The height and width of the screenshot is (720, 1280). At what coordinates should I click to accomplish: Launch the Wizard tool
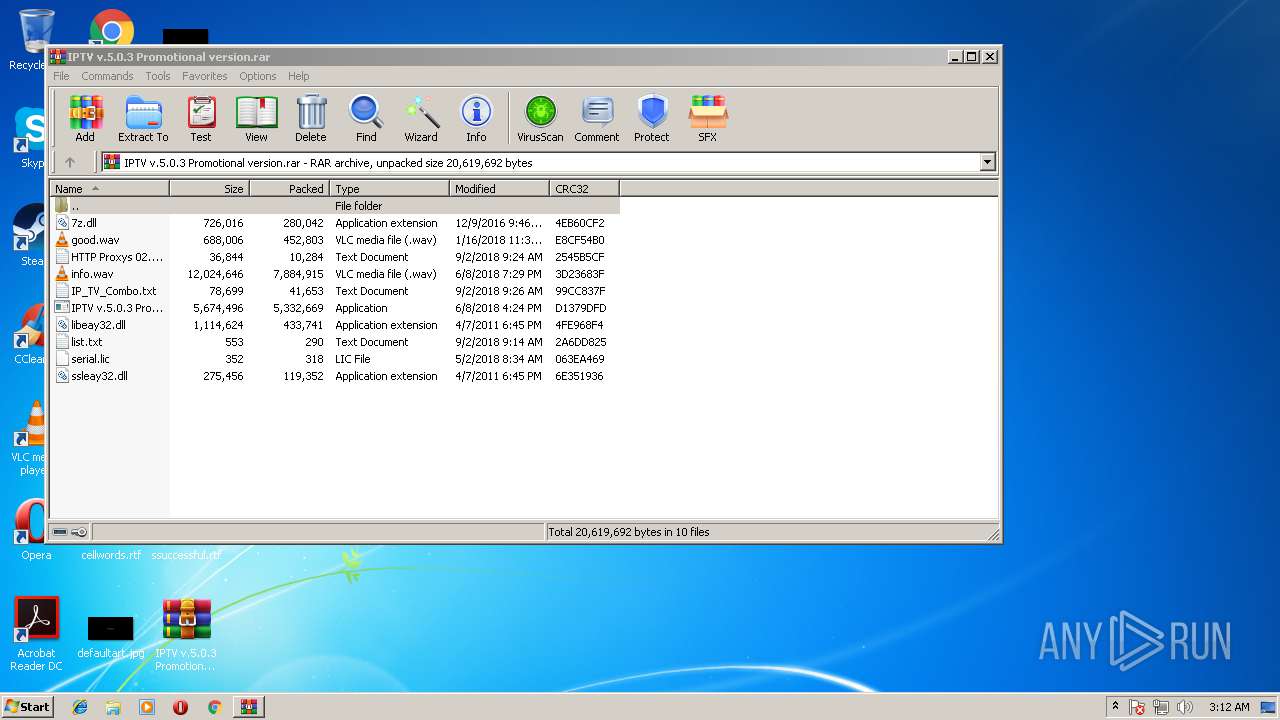coord(421,119)
